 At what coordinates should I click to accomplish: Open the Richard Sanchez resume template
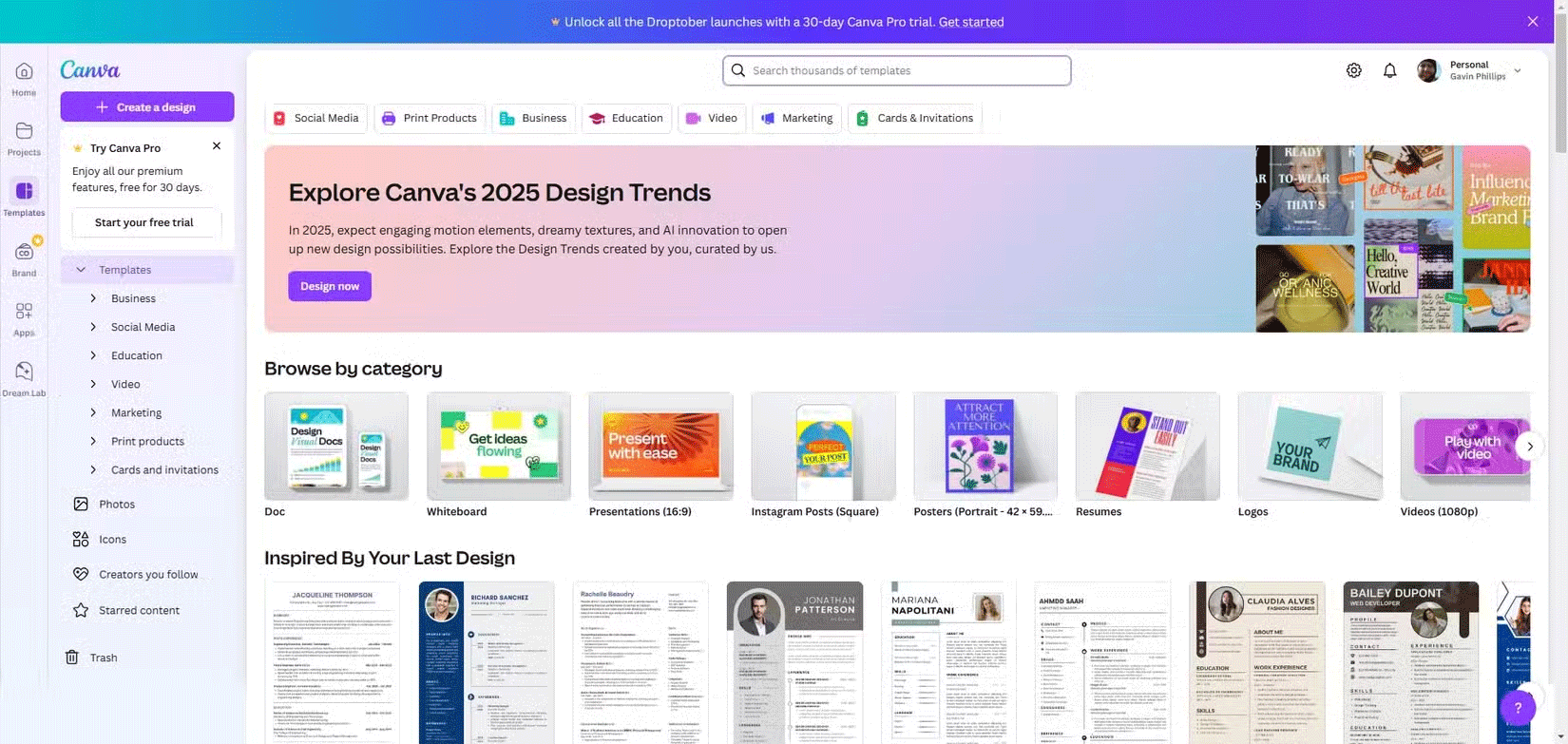487,662
